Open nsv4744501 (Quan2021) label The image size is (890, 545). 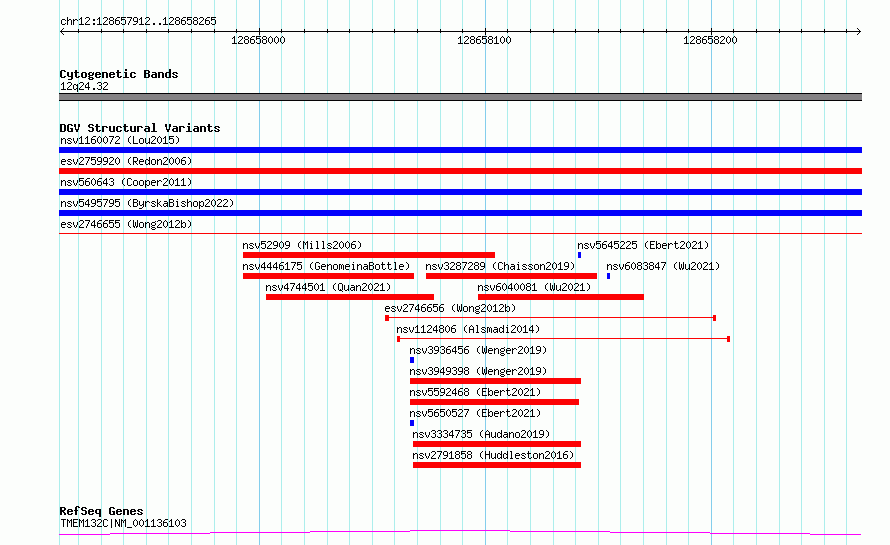coord(328,287)
